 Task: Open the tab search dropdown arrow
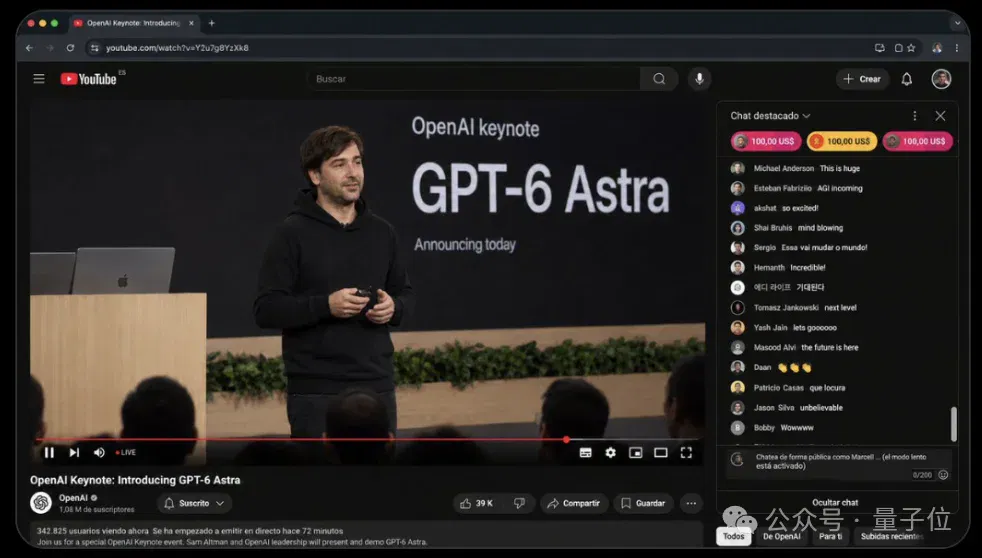pos(957,23)
